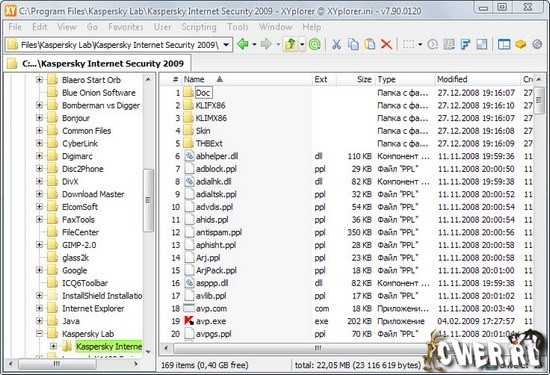Open the Configuration gear icon
Viewport: 550px width, 375px height.
pos(537,45)
